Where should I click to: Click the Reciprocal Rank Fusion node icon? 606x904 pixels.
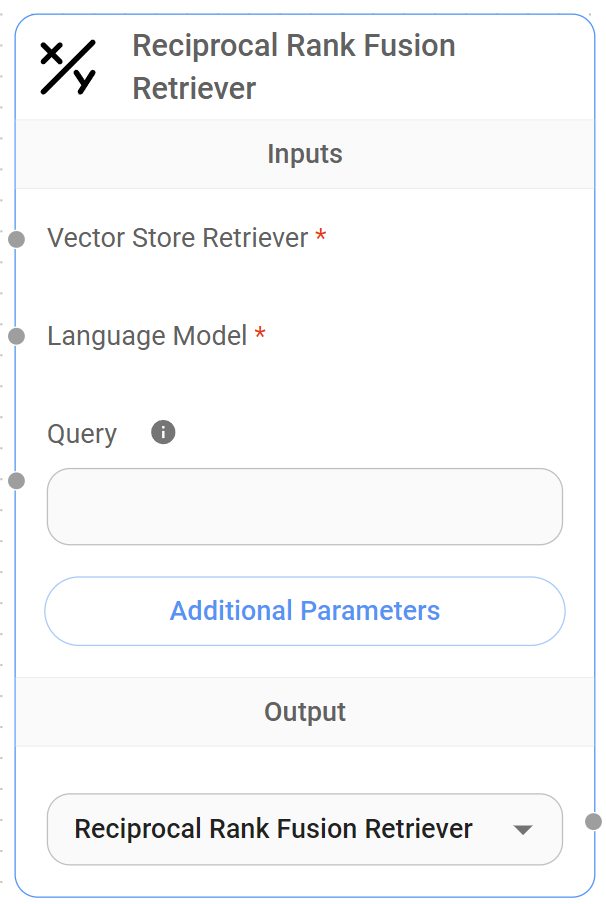(x=68, y=66)
